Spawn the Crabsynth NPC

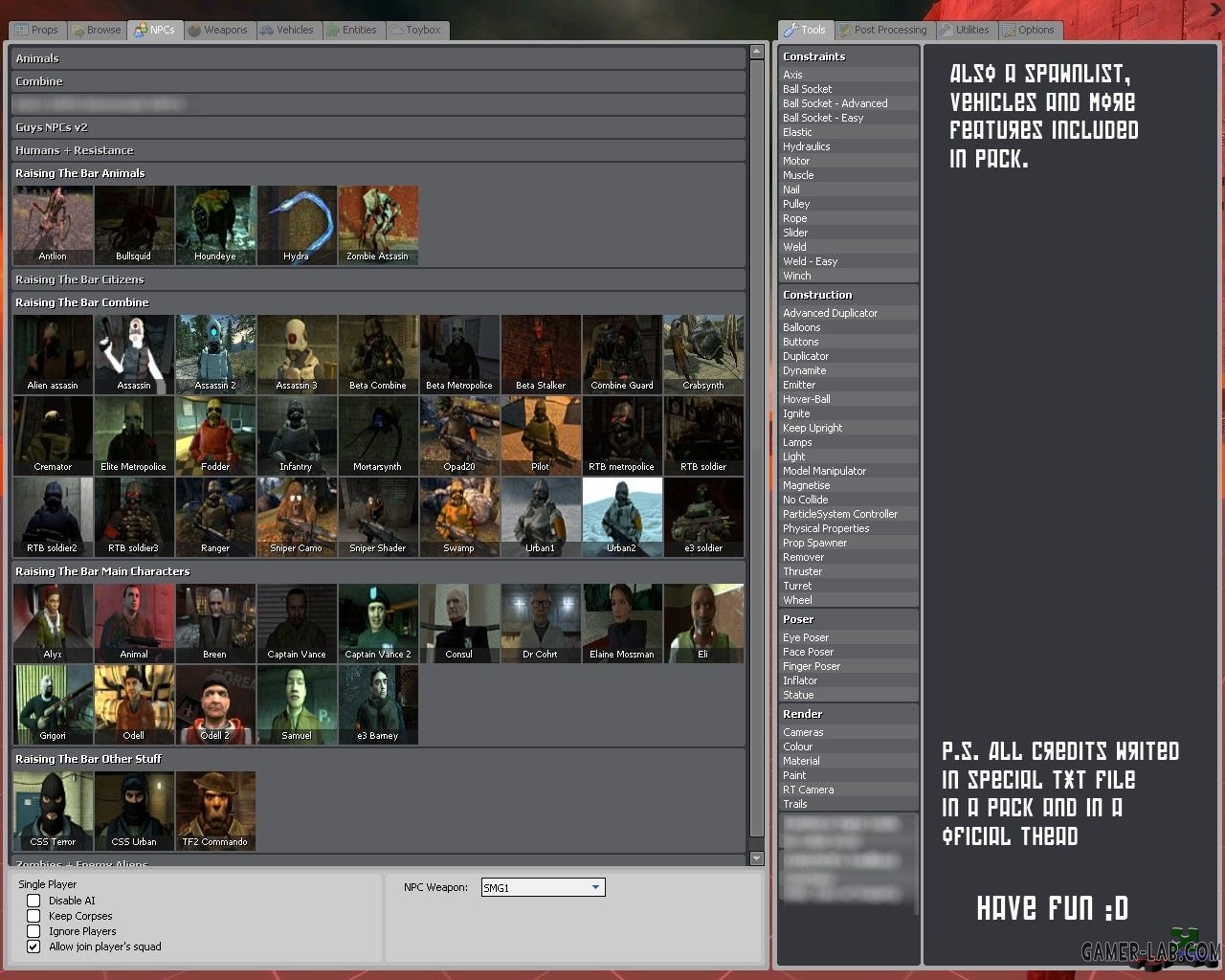click(x=703, y=355)
